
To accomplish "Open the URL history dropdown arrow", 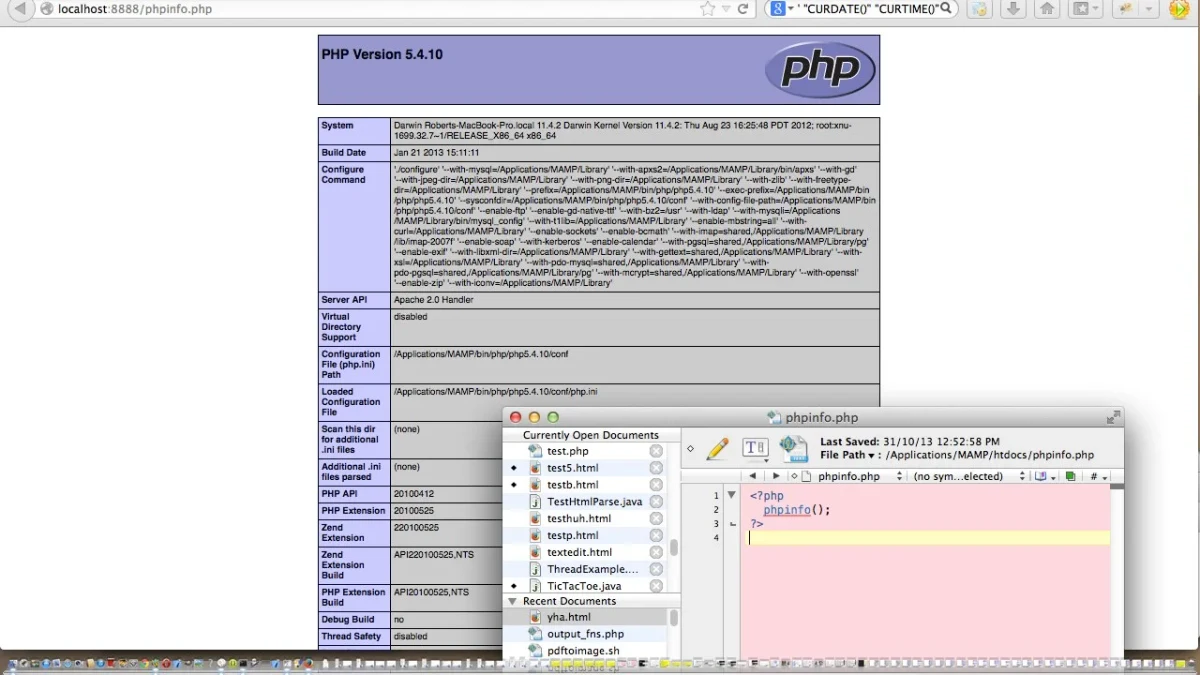I will [726, 9].
